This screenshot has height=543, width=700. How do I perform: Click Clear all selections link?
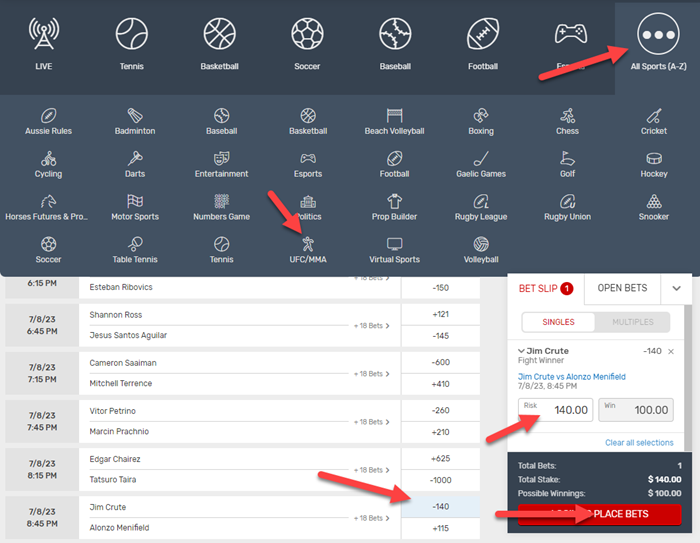coord(639,443)
